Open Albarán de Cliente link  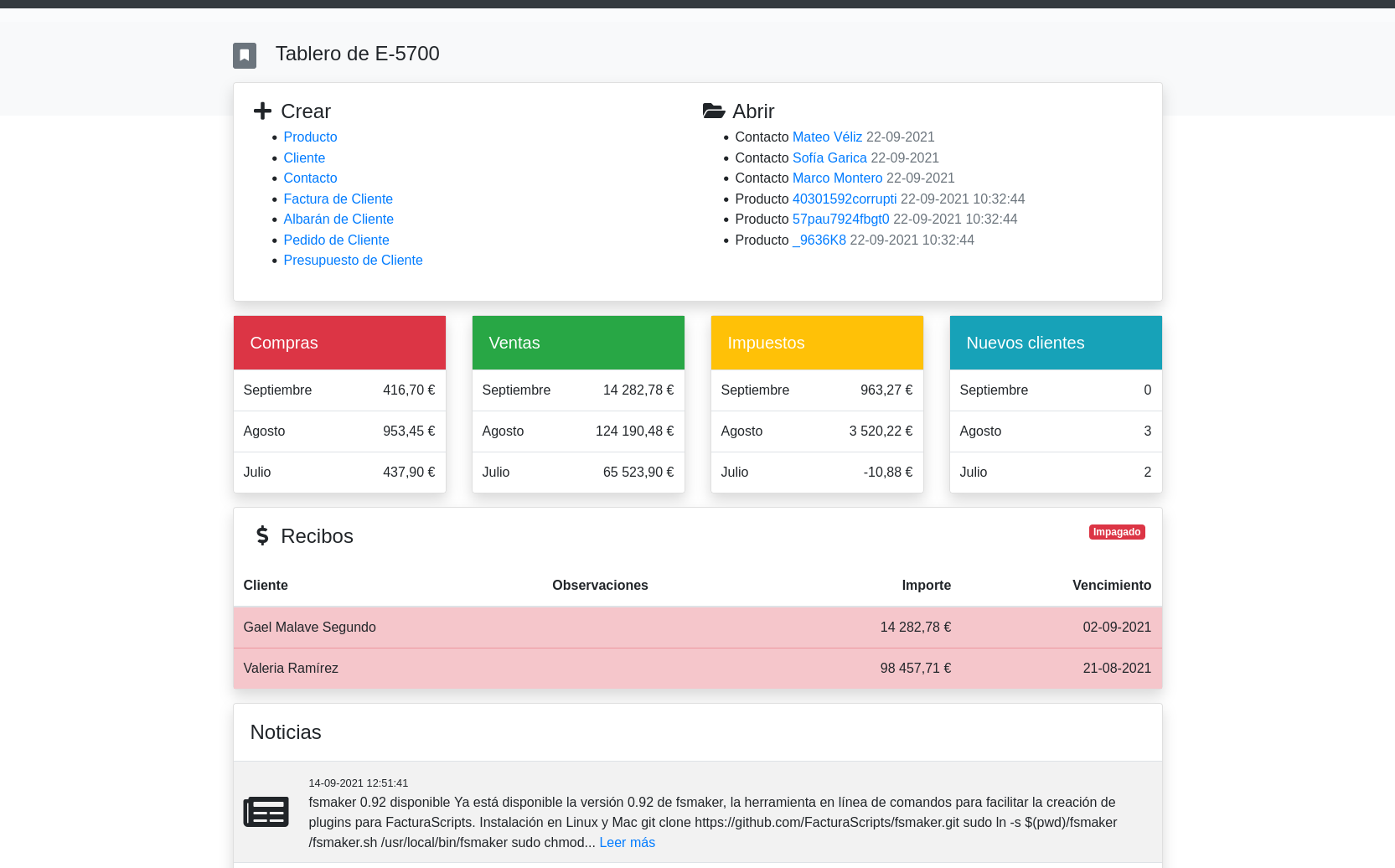pos(338,219)
